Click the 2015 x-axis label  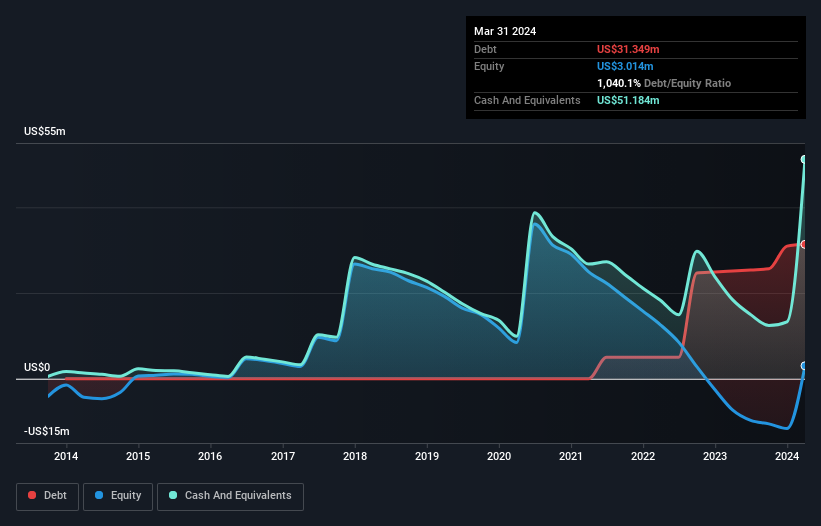click(x=138, y=456)
